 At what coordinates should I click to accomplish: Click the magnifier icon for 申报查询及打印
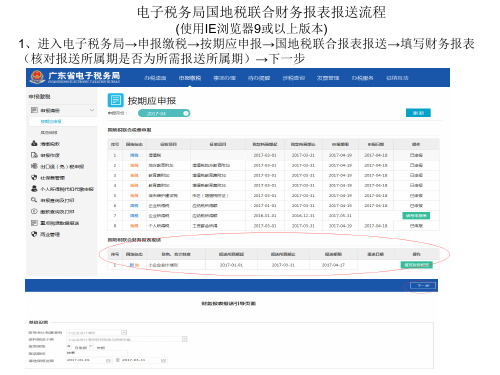(x=34, y=200)
